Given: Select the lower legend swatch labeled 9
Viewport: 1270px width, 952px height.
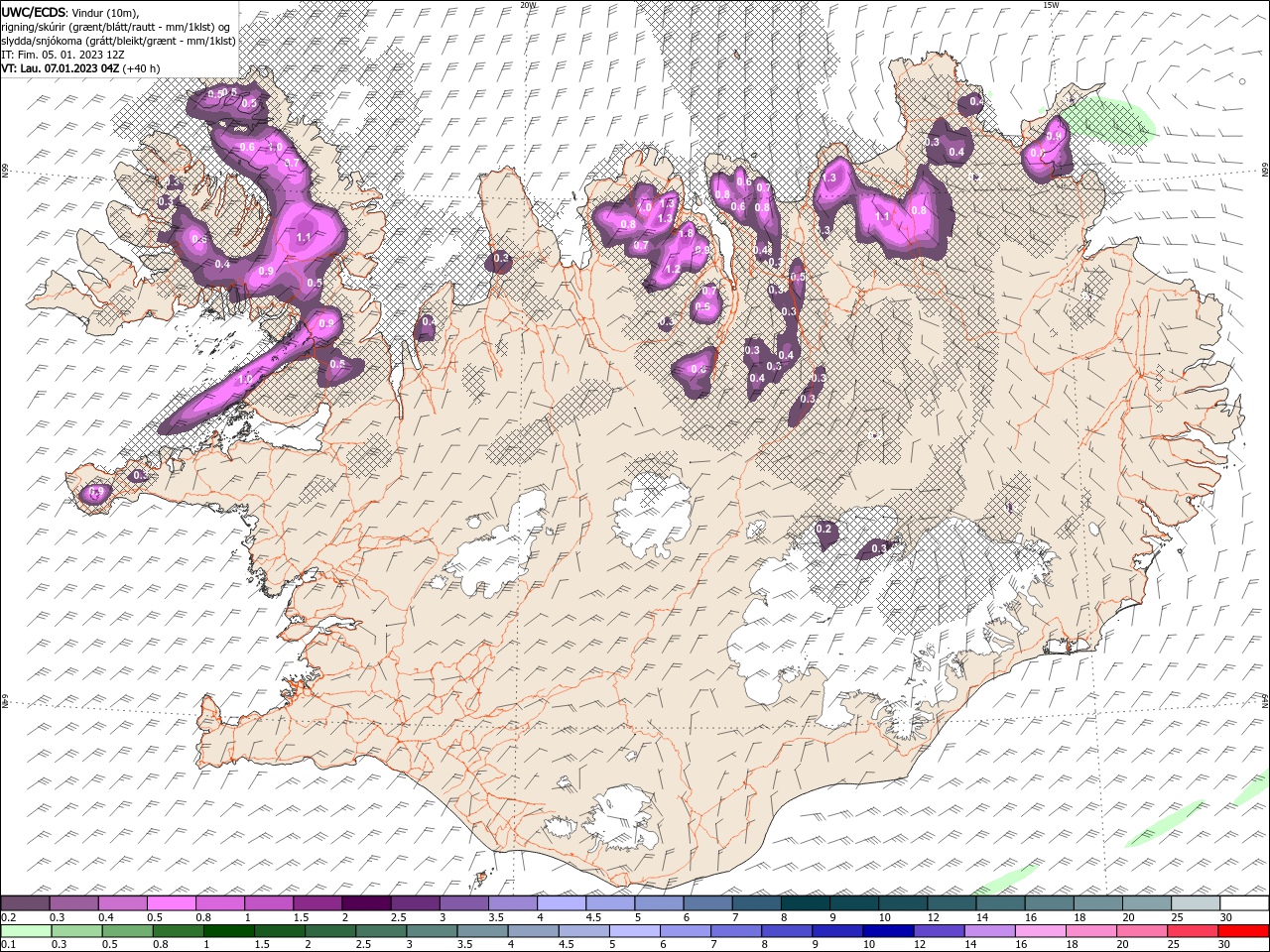Looking at the screenshot, I should pos(836,931).
